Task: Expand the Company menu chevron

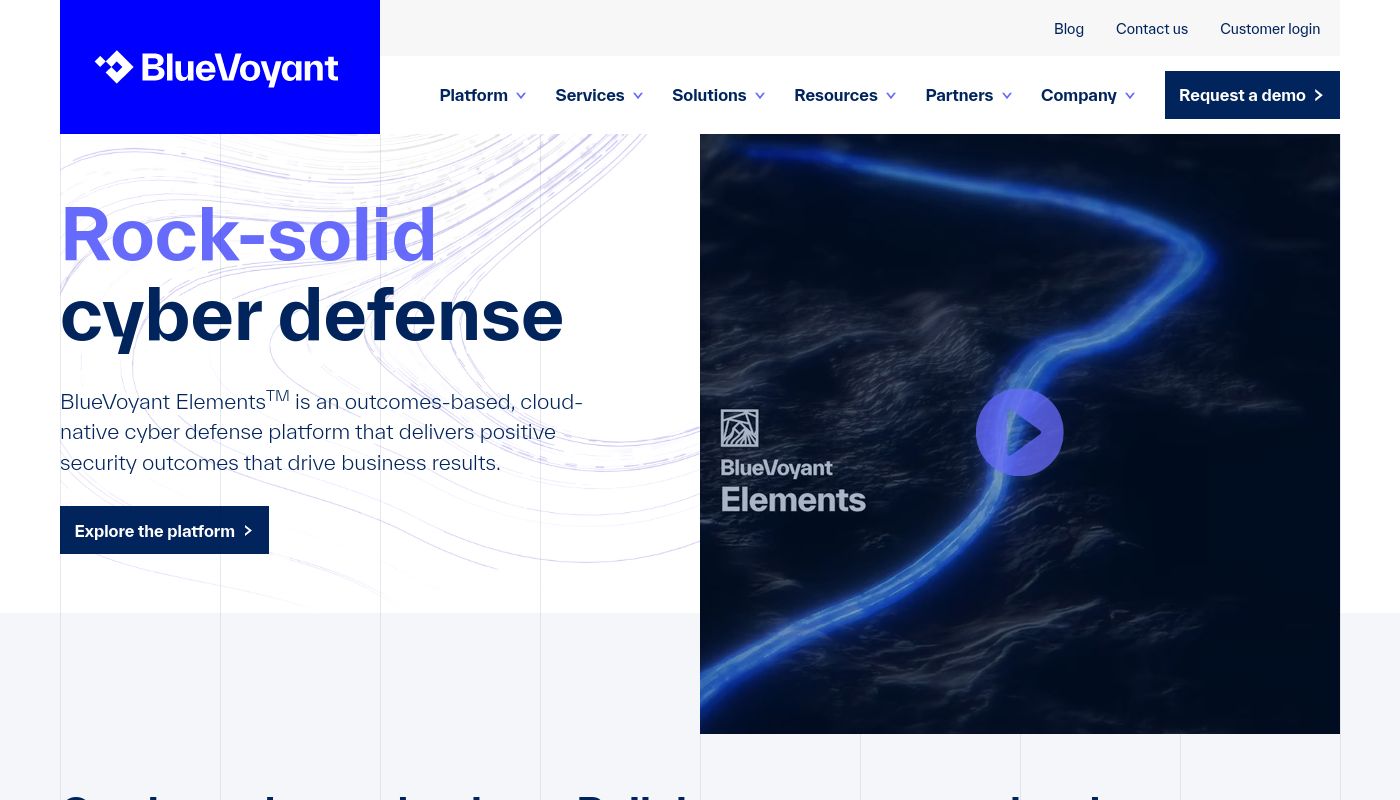Action: tap(1130, 96)
